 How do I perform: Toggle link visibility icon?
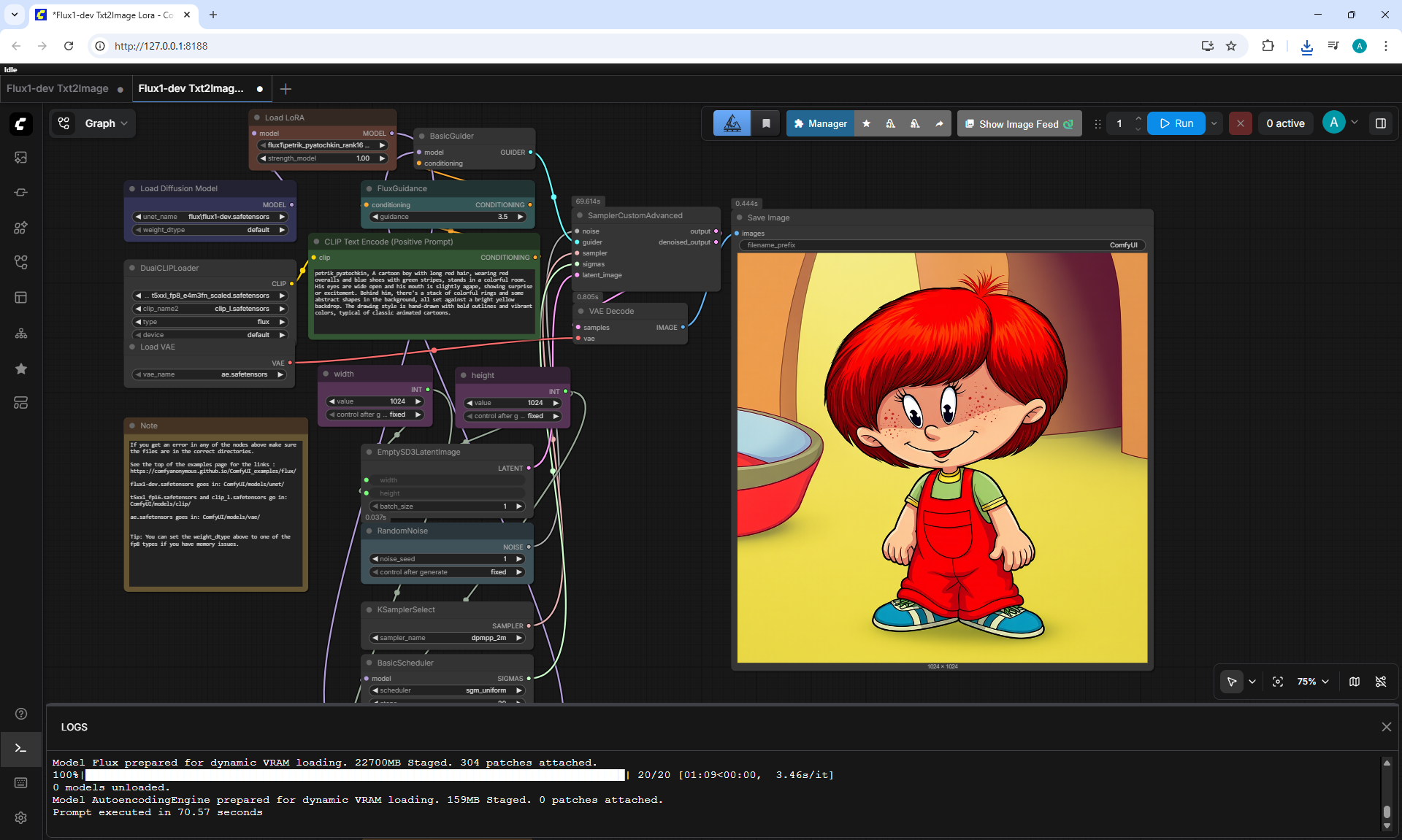tap(1381, 682)
